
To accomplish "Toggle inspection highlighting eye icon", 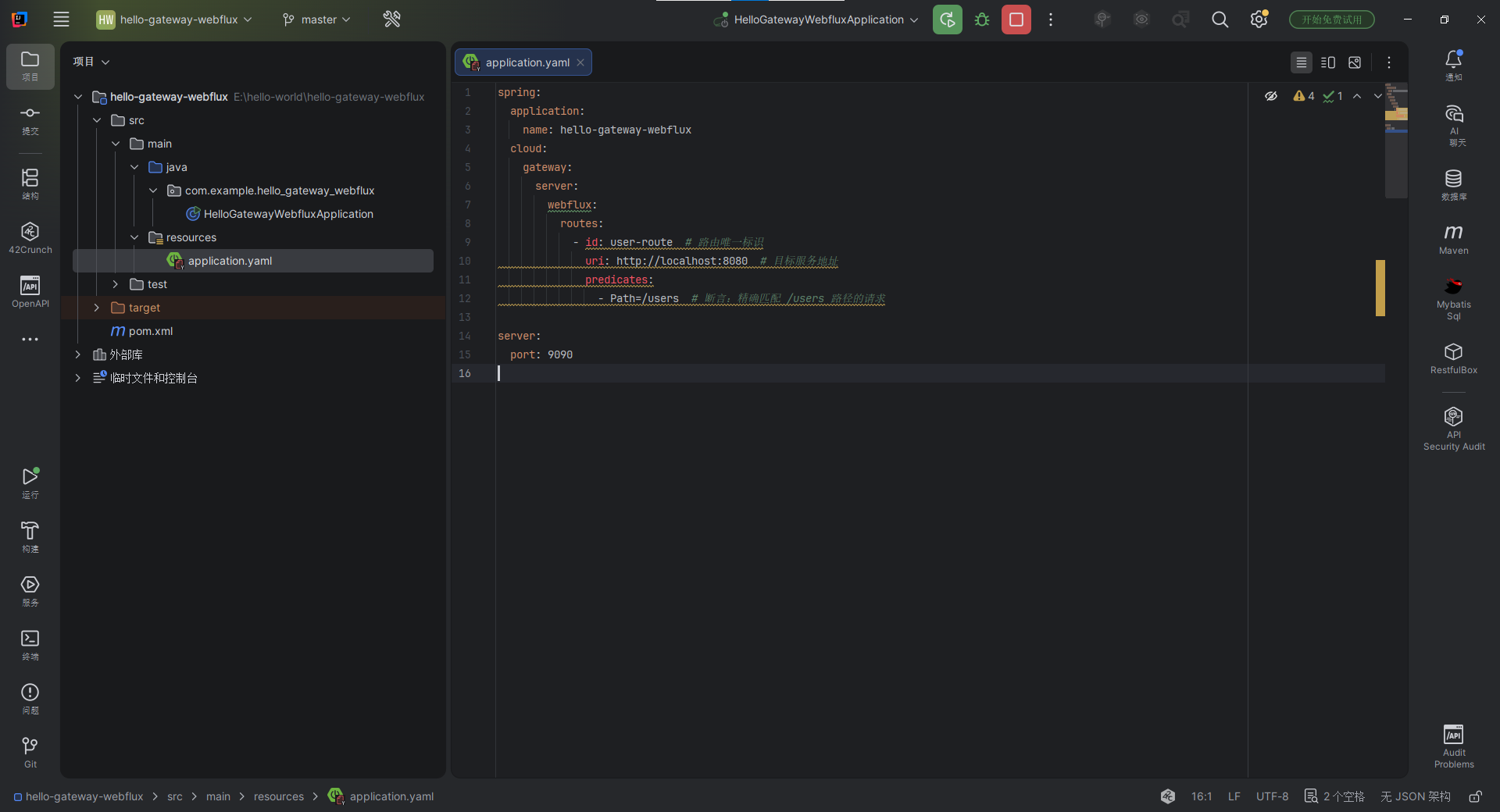I will [x=1271, y=96].
